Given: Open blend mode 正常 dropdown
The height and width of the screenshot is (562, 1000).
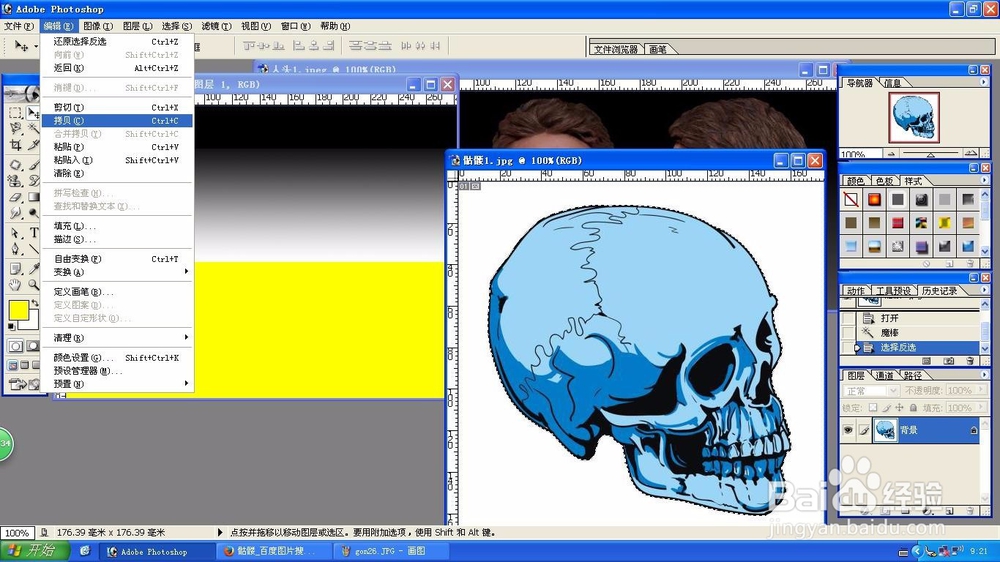Looking at the screenshot, I should [893, 391].
